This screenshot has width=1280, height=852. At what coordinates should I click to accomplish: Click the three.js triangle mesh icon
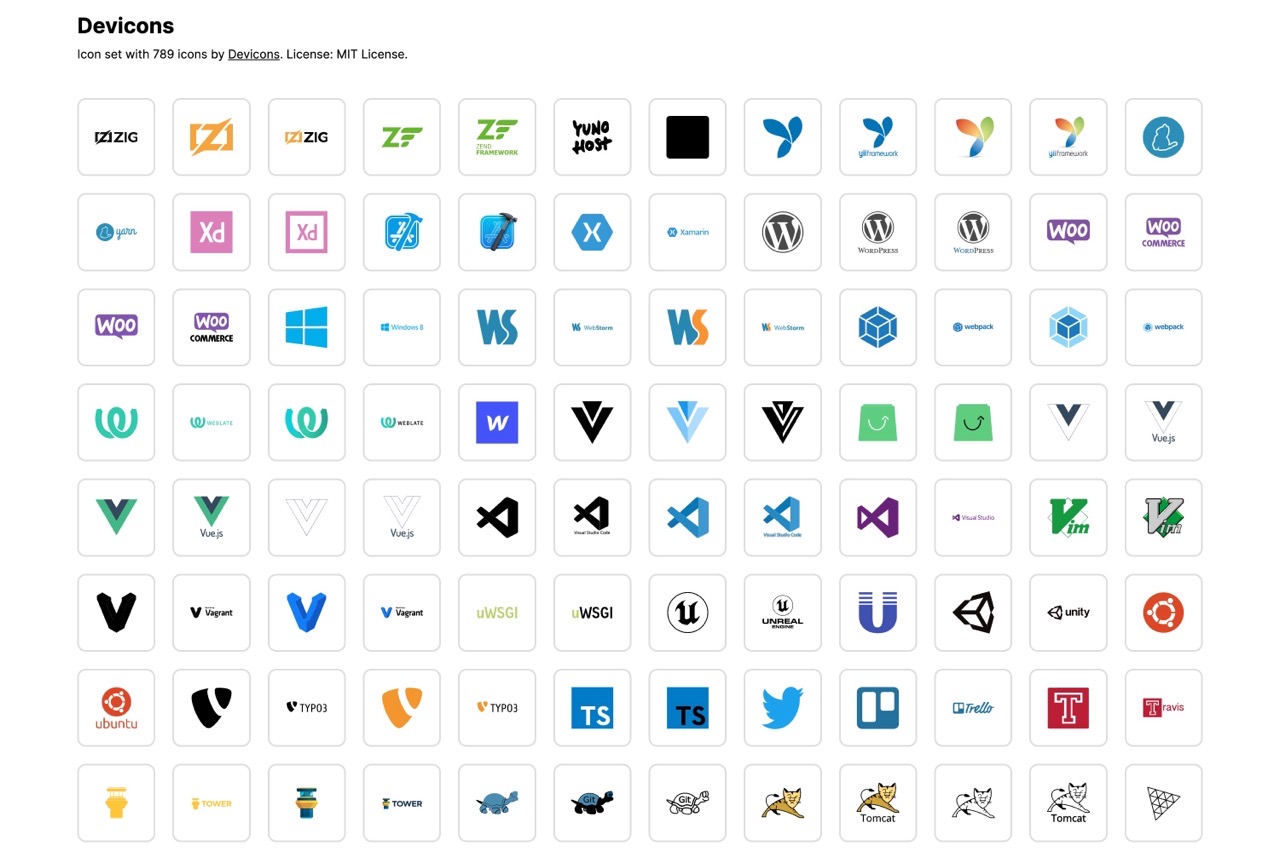click(1164, 803)
